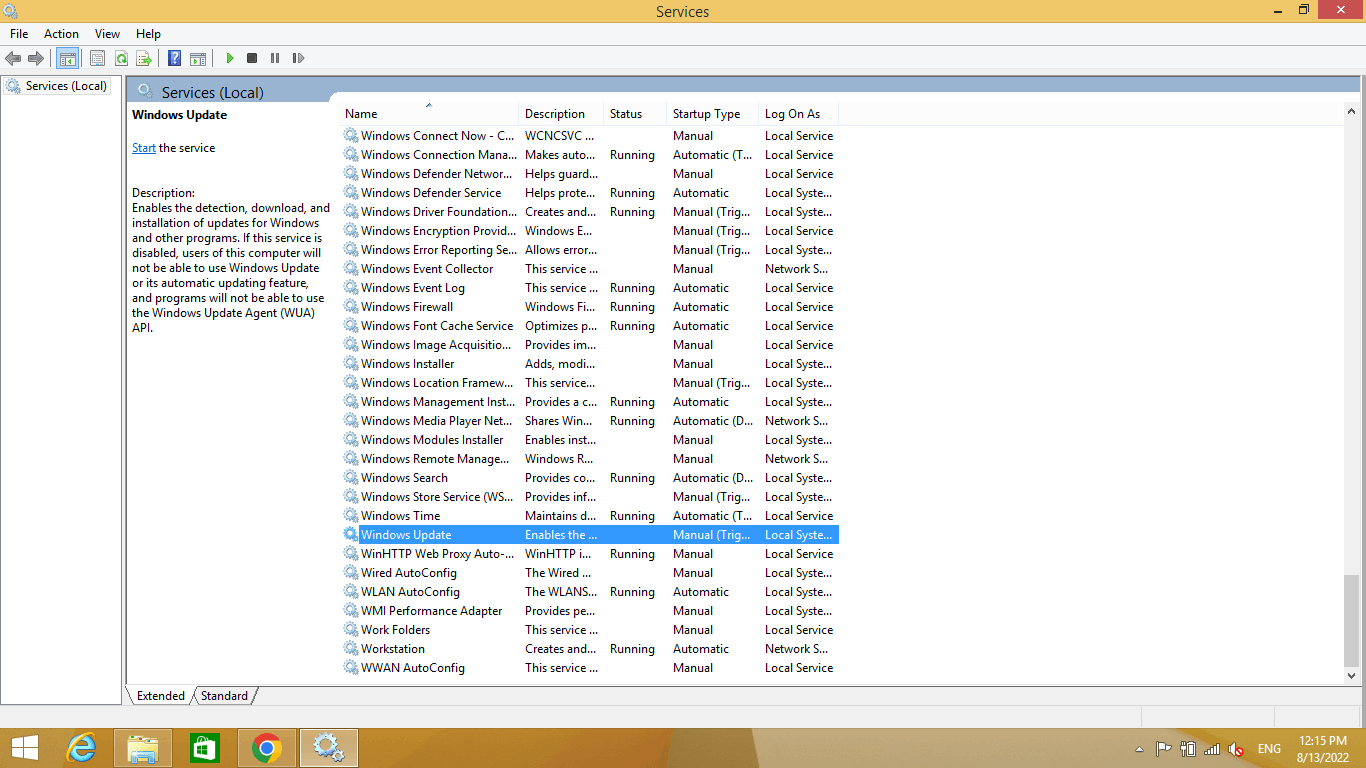Screen dimensions: 1366x768
Task: Select WinHTTP Web Proxy Auto-Discovery service
Action: tap(590, 554)
